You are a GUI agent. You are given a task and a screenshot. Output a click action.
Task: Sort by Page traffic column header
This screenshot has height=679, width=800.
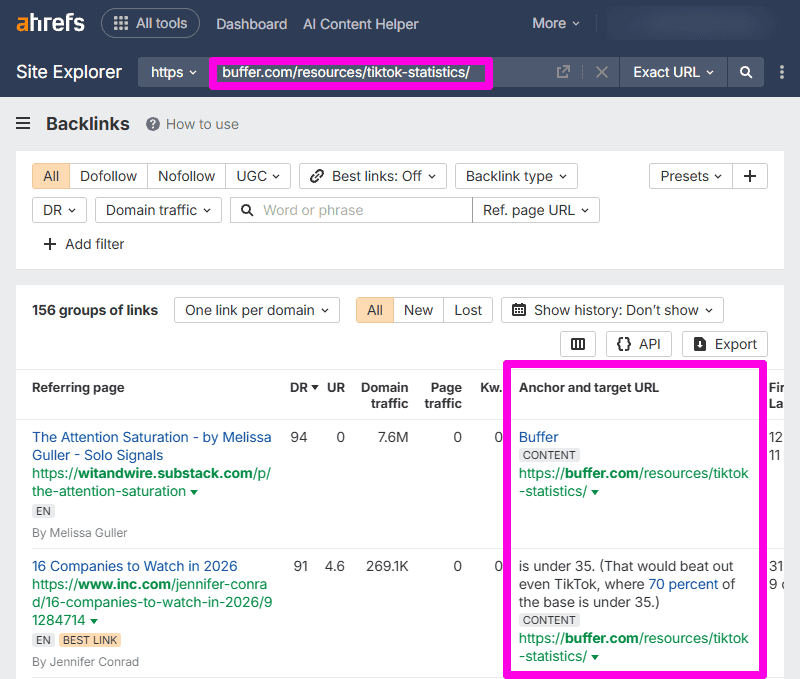pos(443,395)
